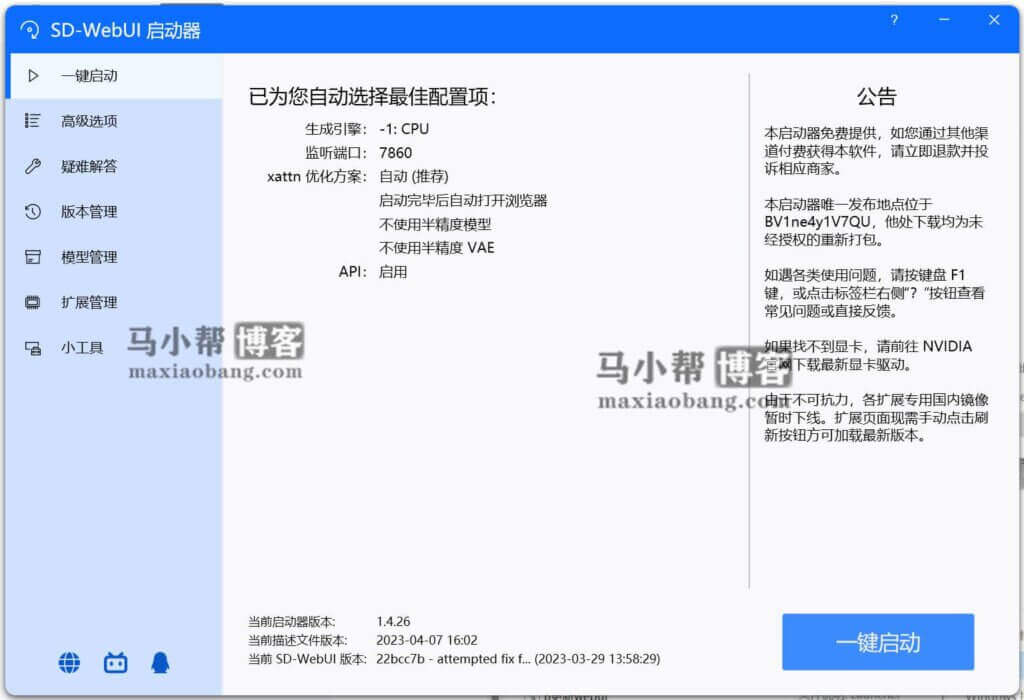Click the Bilibili TV icon
The width and height of the screenshot is (1024, 700).
pyautogui.click(x=115, y=662)
